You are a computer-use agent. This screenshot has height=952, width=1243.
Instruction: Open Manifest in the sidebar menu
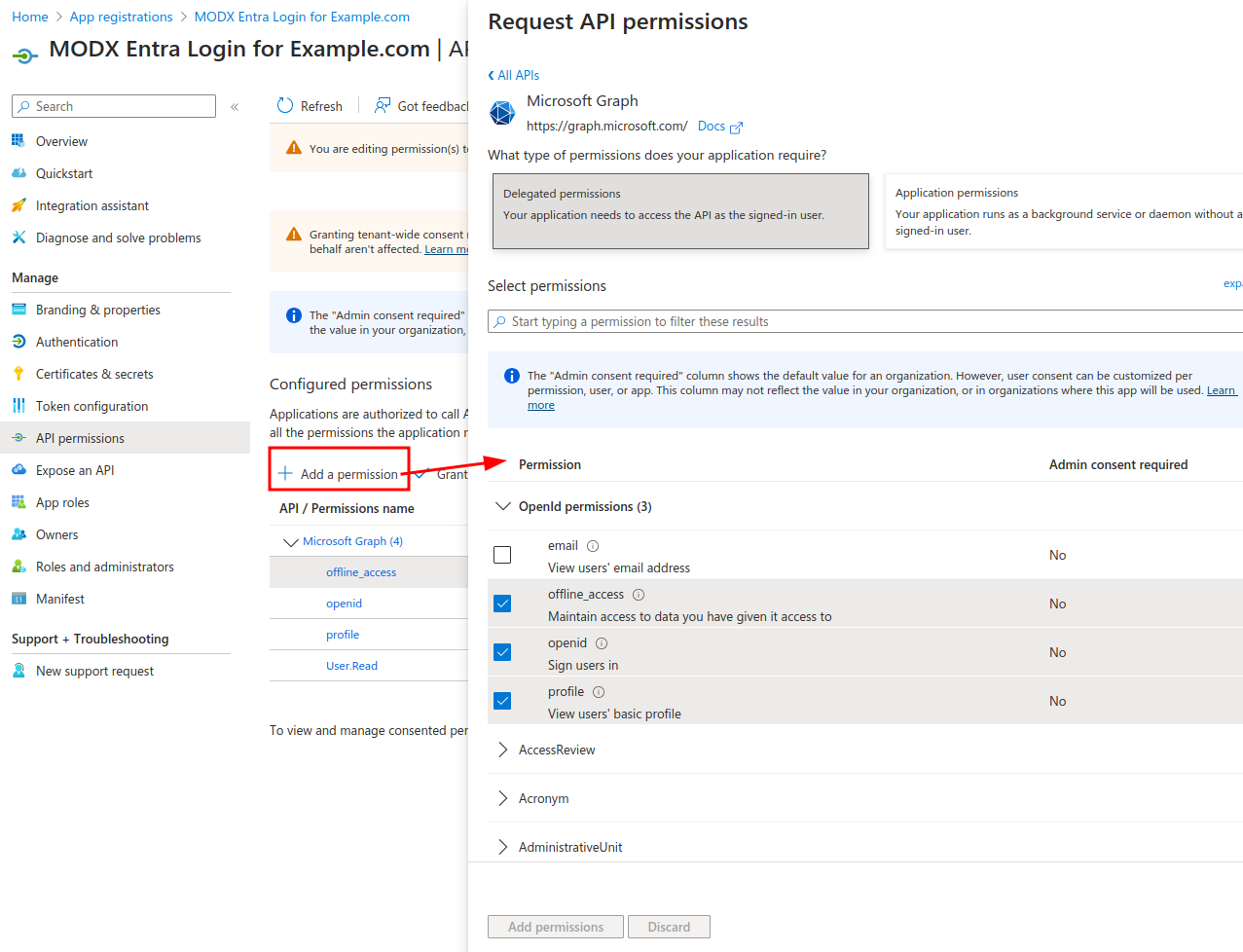tap(60, 599)
